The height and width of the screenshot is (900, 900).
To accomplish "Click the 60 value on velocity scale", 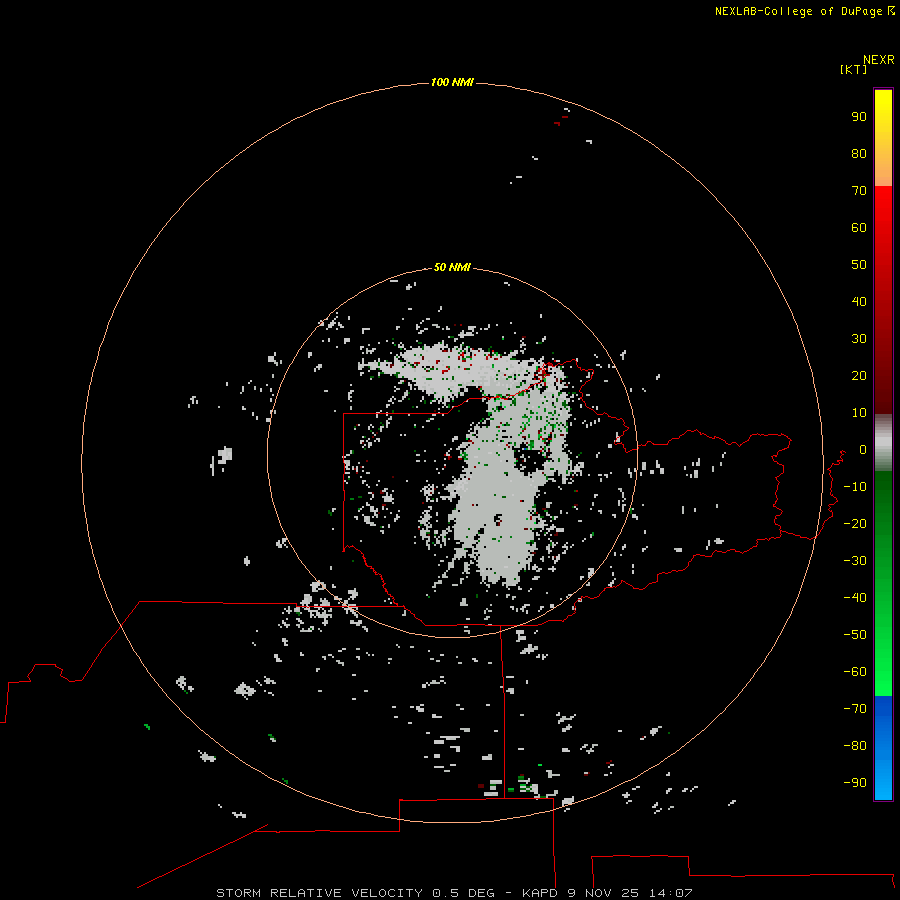I will (x=859, y=227).
